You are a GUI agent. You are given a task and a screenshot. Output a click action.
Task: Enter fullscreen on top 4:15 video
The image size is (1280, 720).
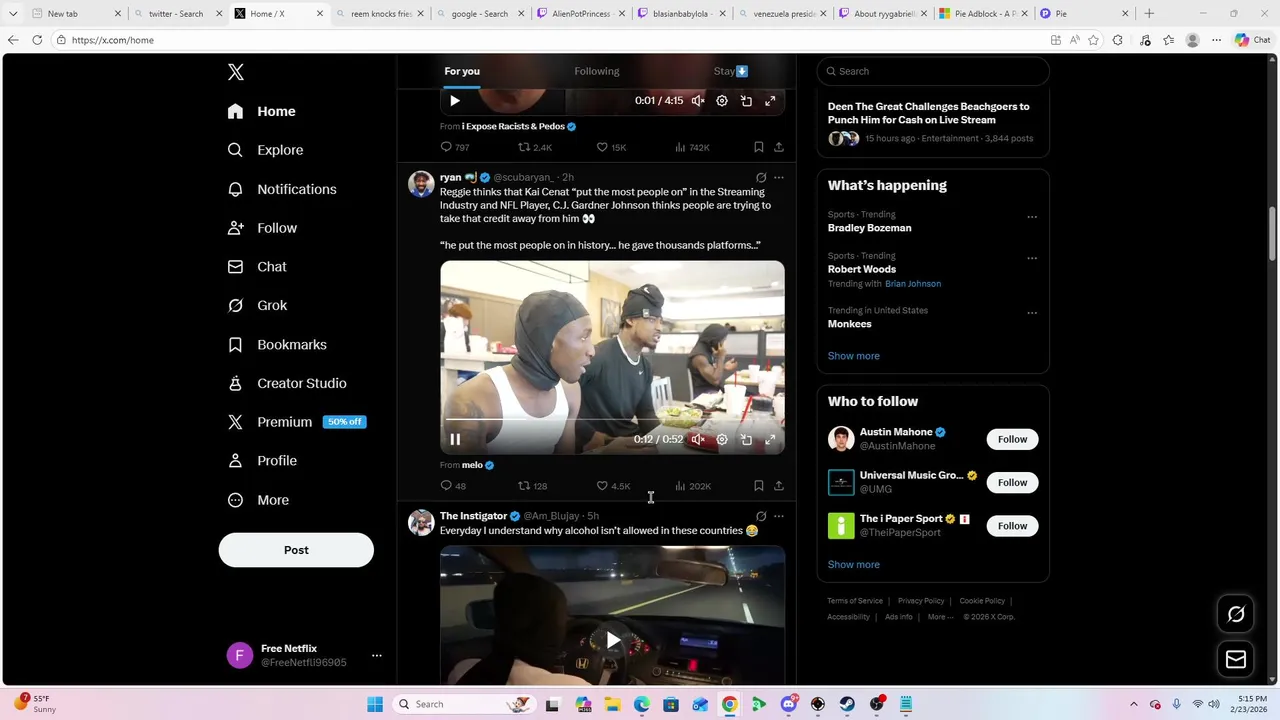point(770,101)
